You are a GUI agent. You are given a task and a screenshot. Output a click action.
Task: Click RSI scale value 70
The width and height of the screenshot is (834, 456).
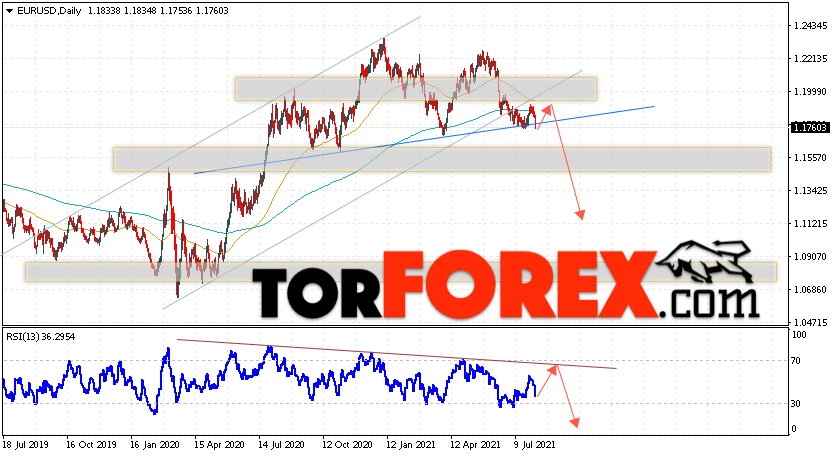[x=796, y=361]
